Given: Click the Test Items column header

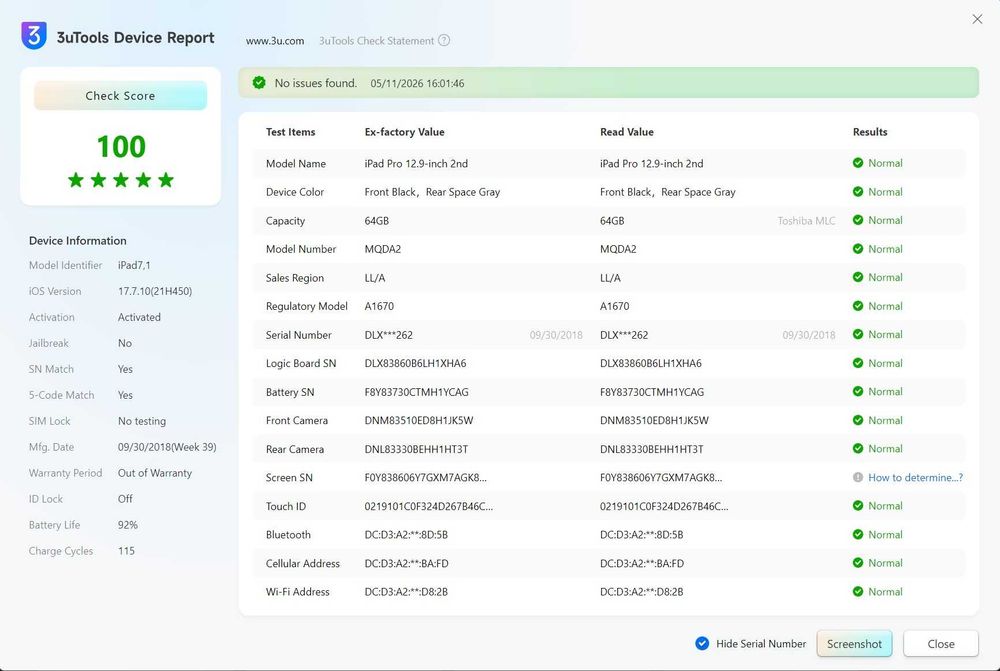Looking at the screenshot, I should click(290, 132).
